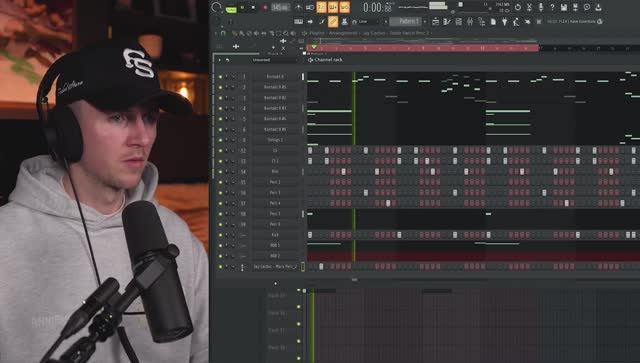Open the view channel rack icon

click(459, 21)
